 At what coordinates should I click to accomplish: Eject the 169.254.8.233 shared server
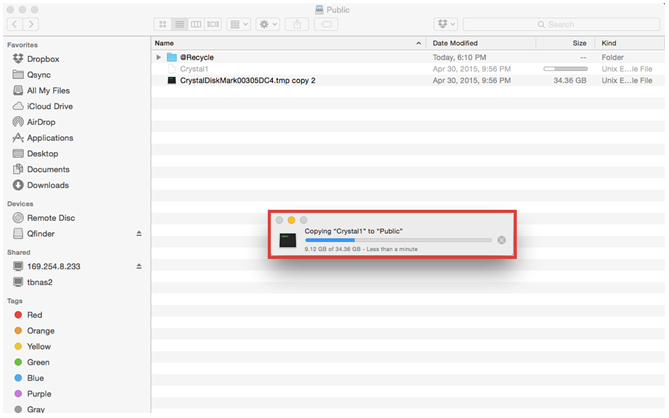[x=139, y=266]
